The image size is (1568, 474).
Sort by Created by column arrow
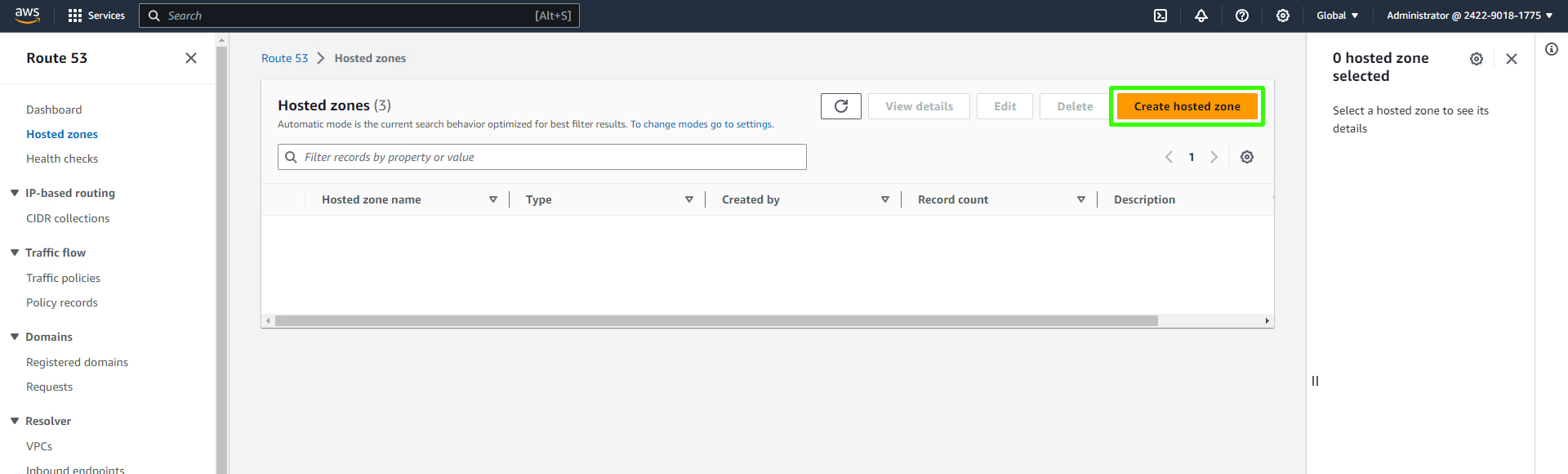(885, 199)
